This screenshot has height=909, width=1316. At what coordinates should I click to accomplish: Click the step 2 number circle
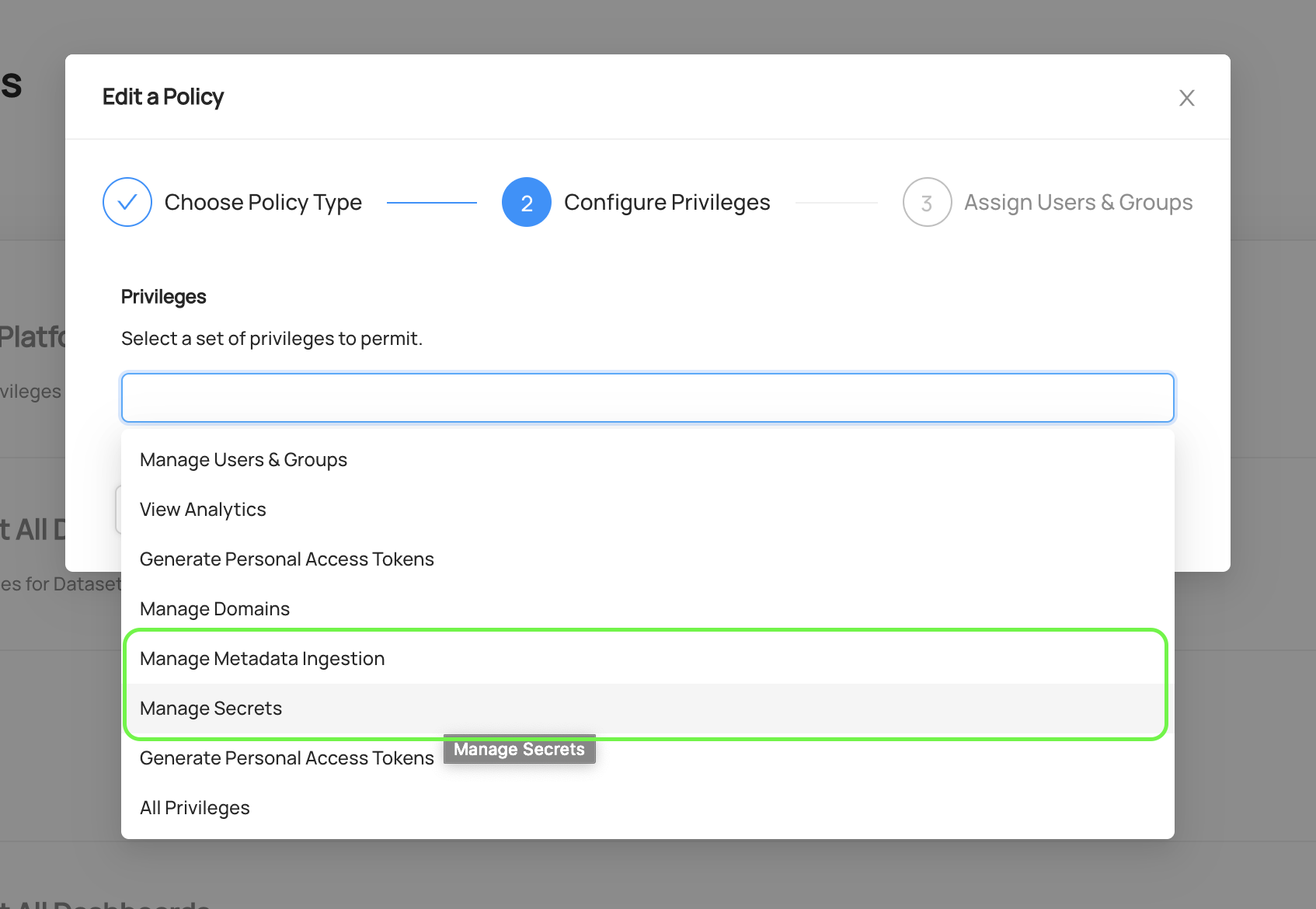pos(527,202)
